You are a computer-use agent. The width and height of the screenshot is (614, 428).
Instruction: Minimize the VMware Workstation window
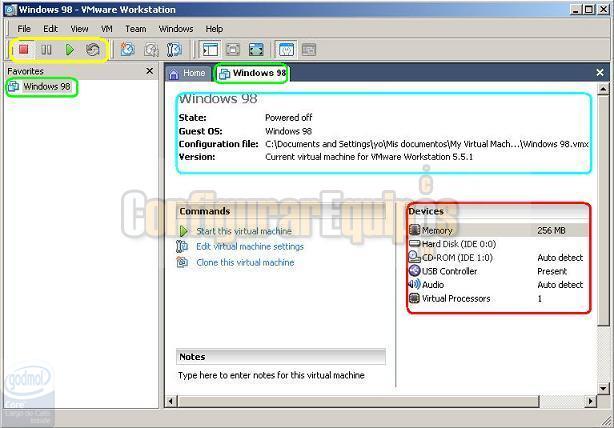[576, 9]
